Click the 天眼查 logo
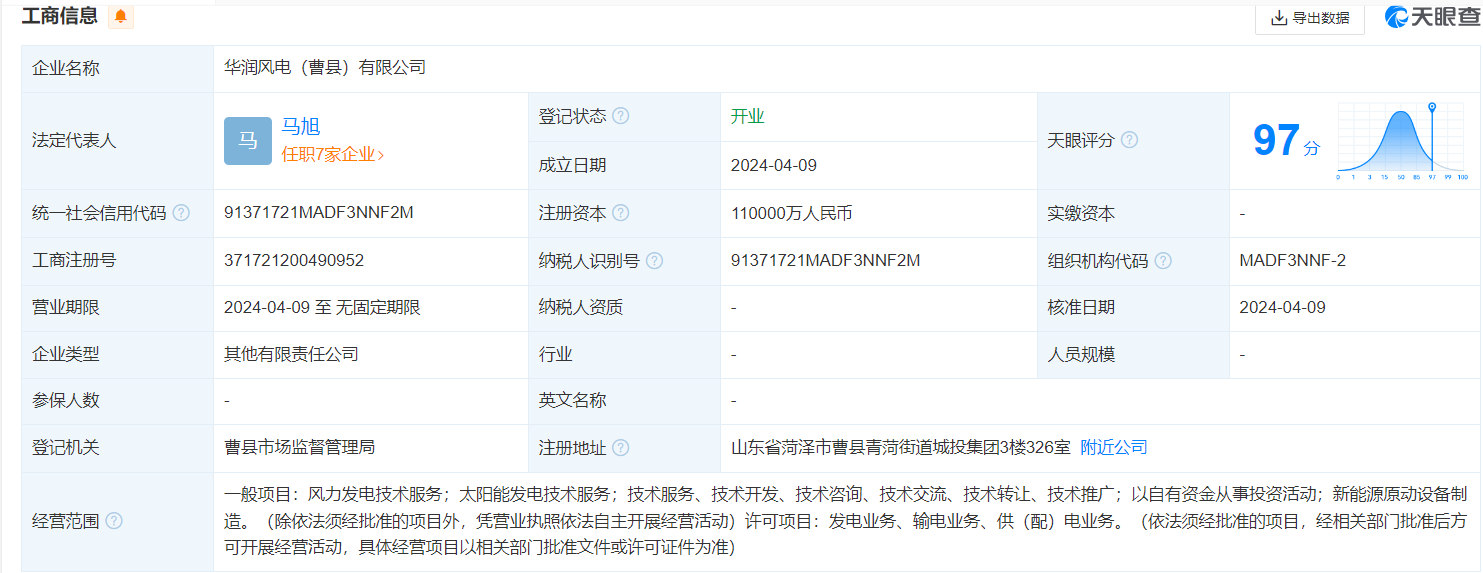The width and height of the screenshot is (1483, 573). (x=1431, y=17)
